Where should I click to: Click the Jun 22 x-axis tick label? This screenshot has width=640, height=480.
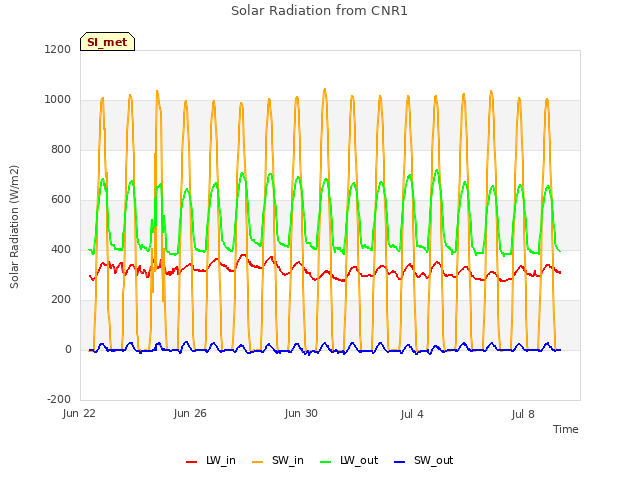point(79,413)
